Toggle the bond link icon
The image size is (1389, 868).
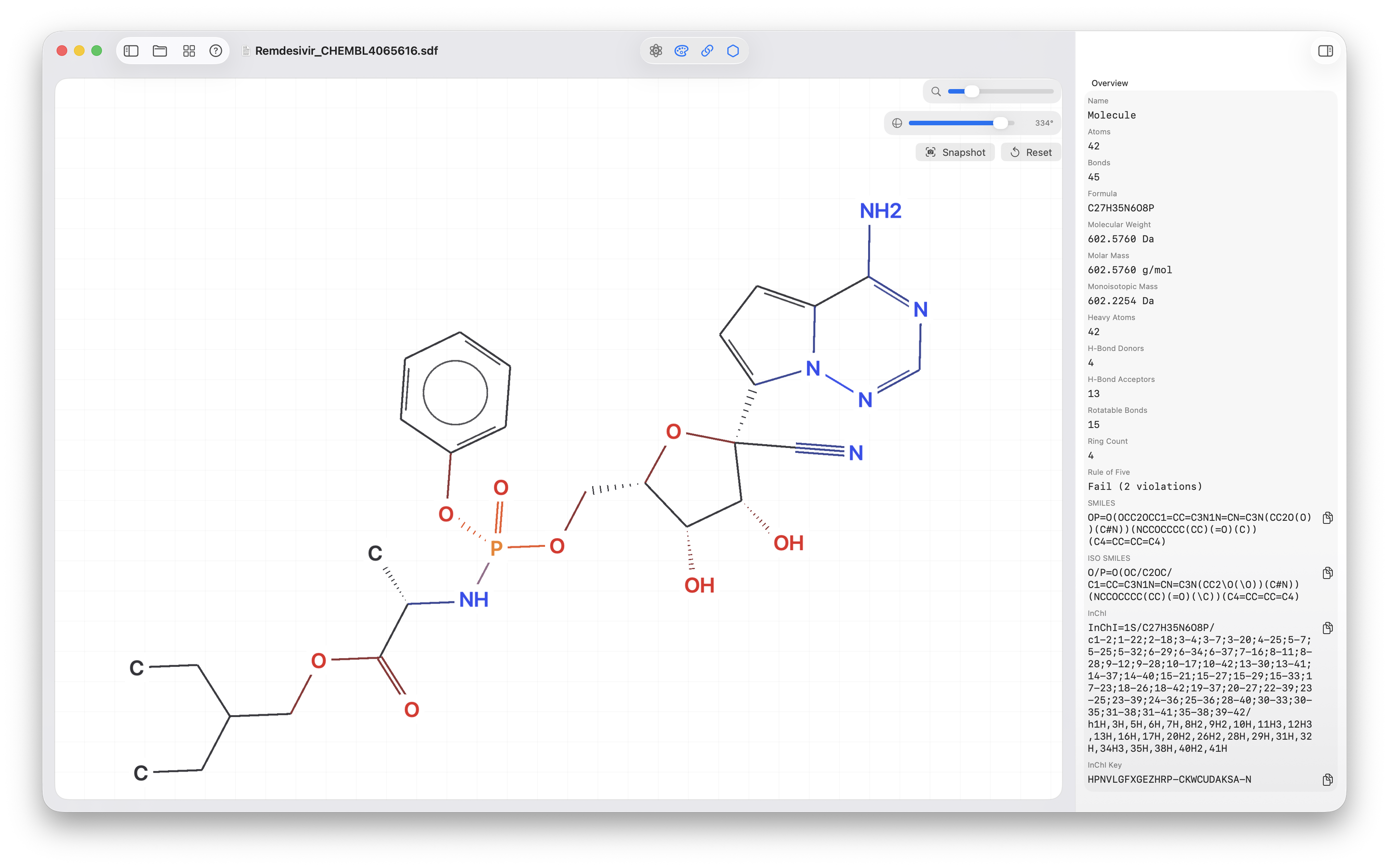(707, 51)
